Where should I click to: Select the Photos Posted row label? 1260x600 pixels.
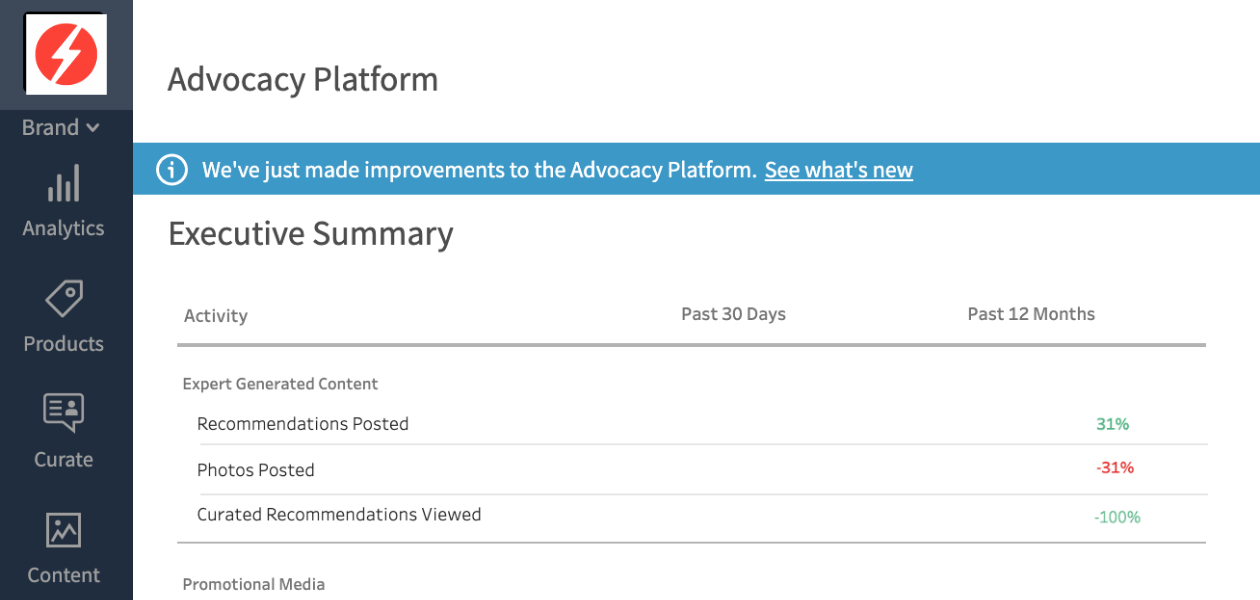[256, 470]
